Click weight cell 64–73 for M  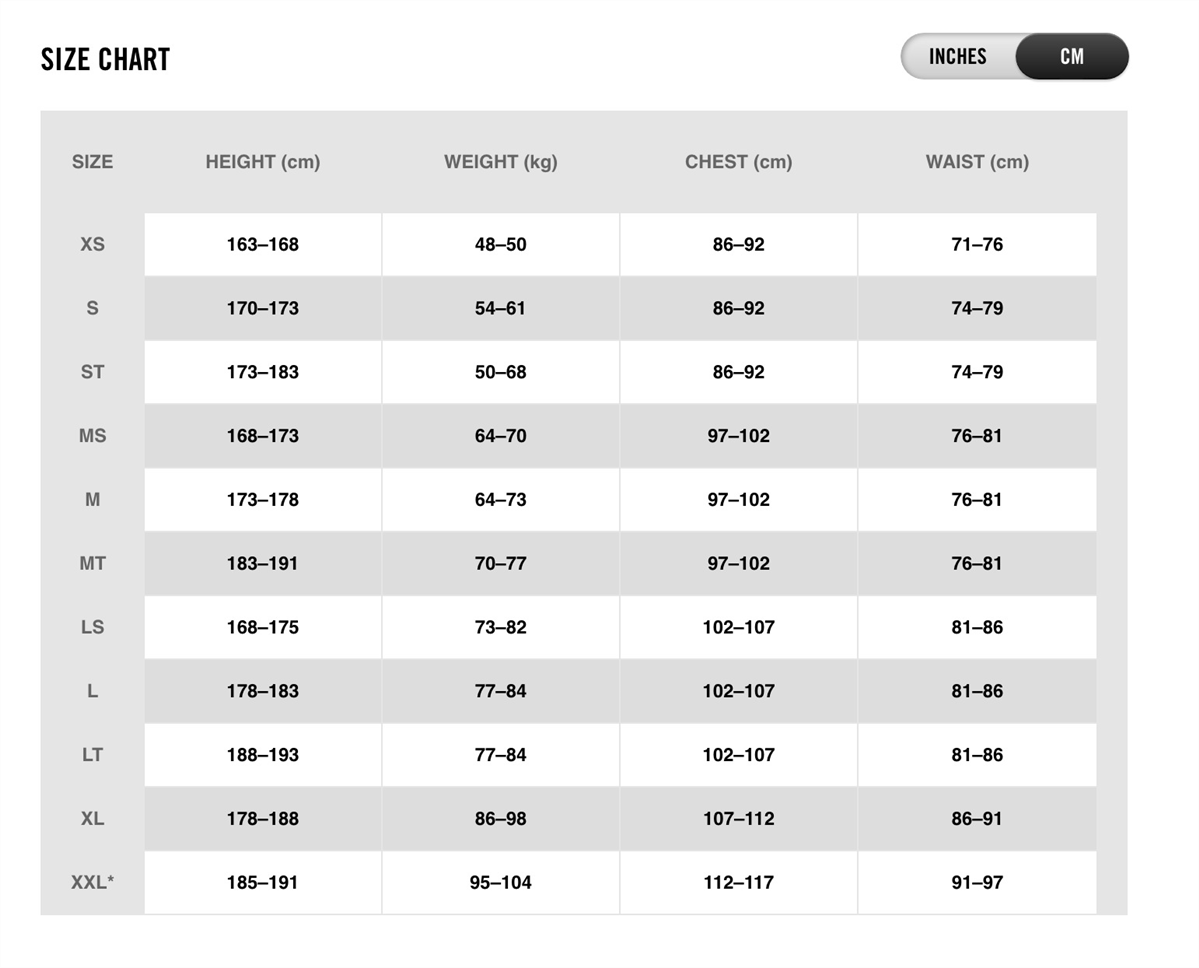tap(501, 500)
